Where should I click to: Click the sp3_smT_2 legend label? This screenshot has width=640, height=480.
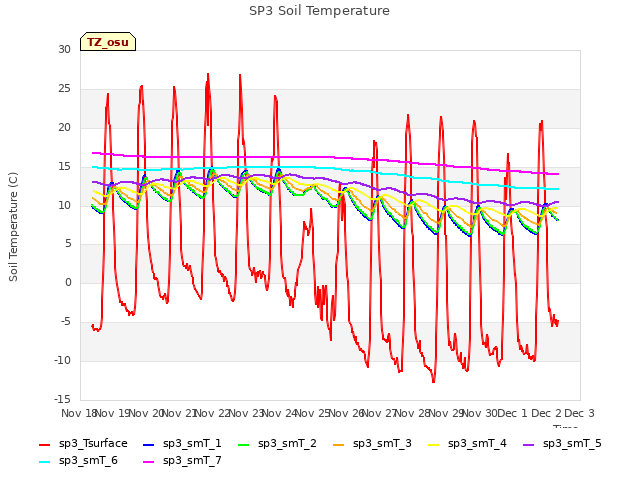coord(287,443)
